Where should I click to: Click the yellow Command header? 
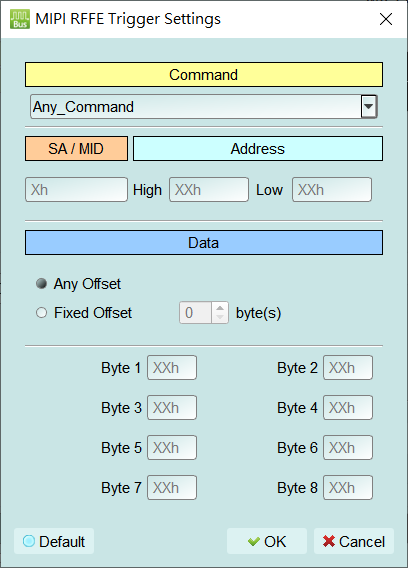[204, 75]
